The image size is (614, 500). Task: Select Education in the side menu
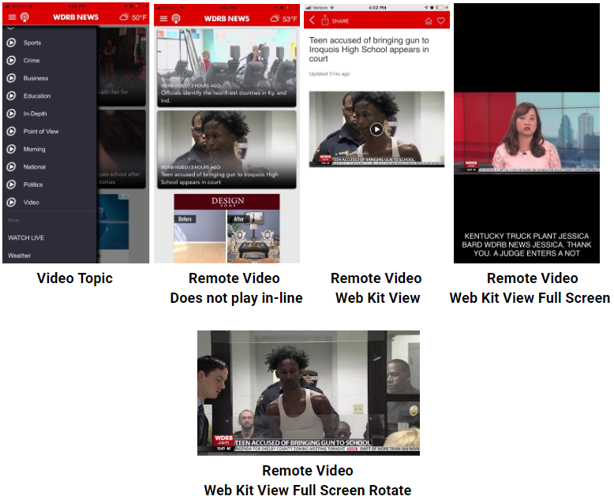(x=37, y=96)
